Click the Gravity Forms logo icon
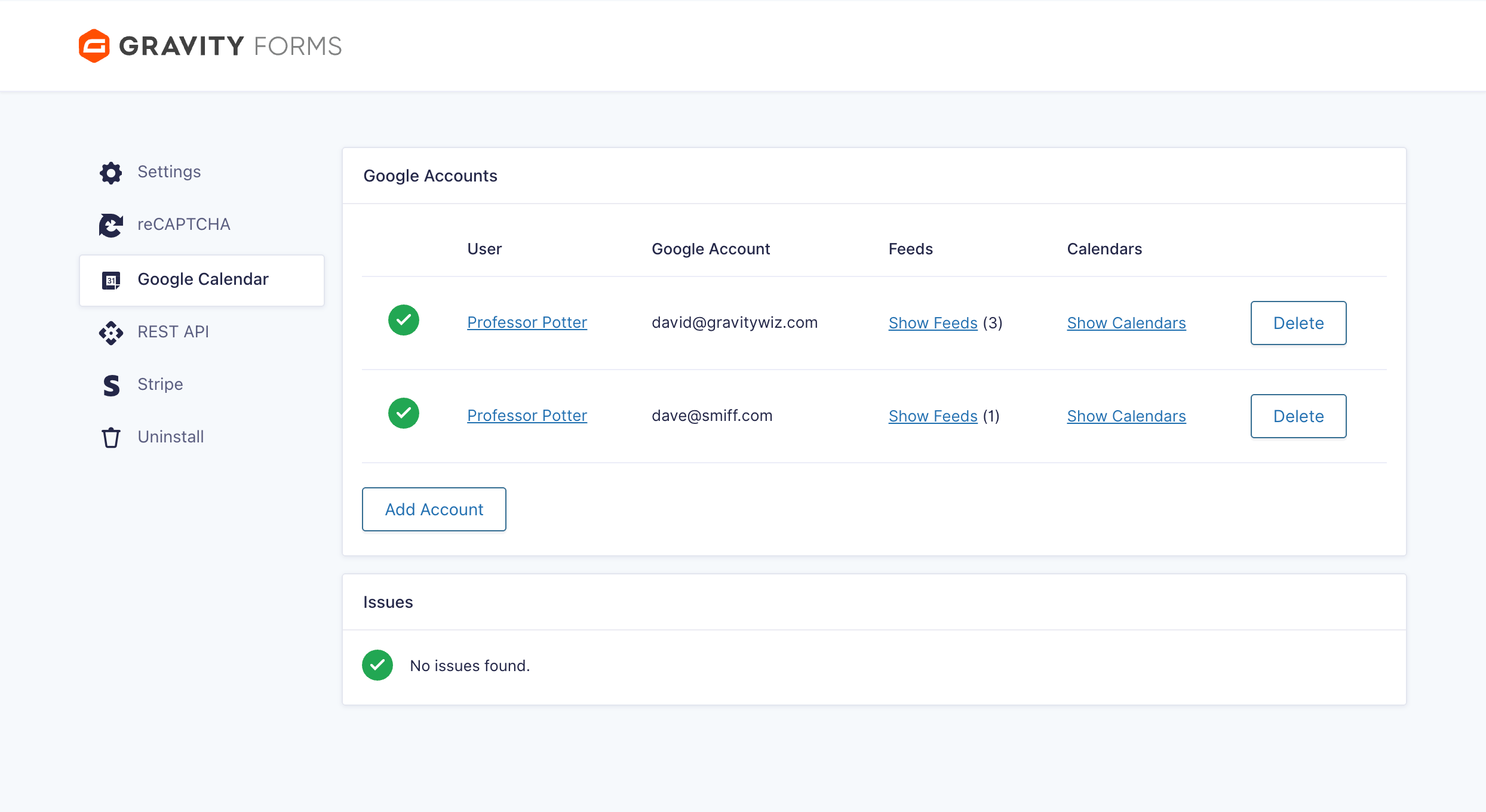This screenshot has height=812, width=1486. (x=94, y=46)
